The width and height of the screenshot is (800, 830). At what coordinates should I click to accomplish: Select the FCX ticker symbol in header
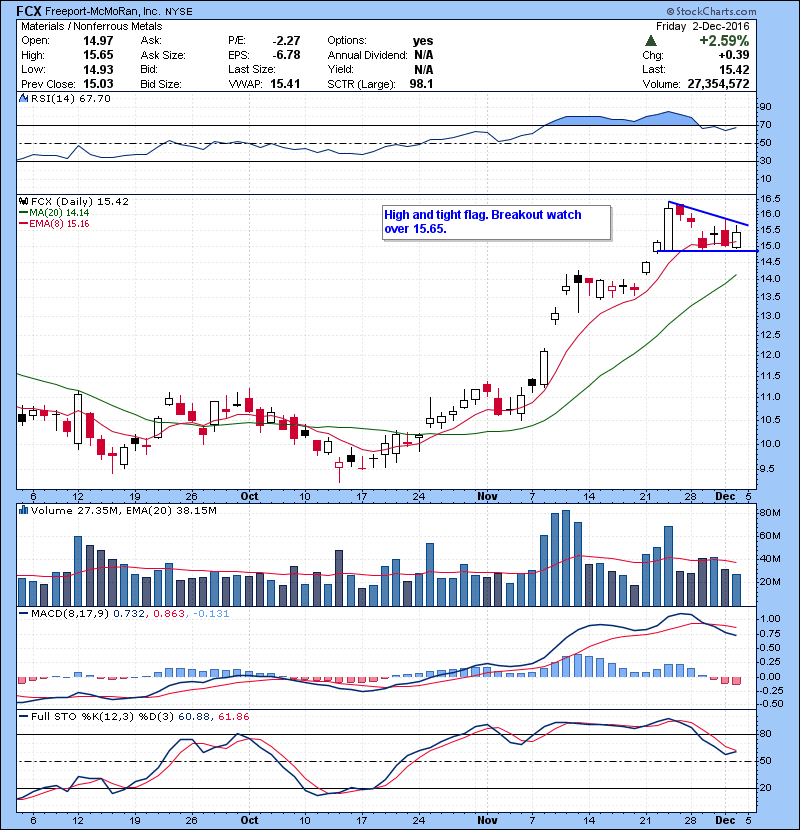tap(29, 11)
